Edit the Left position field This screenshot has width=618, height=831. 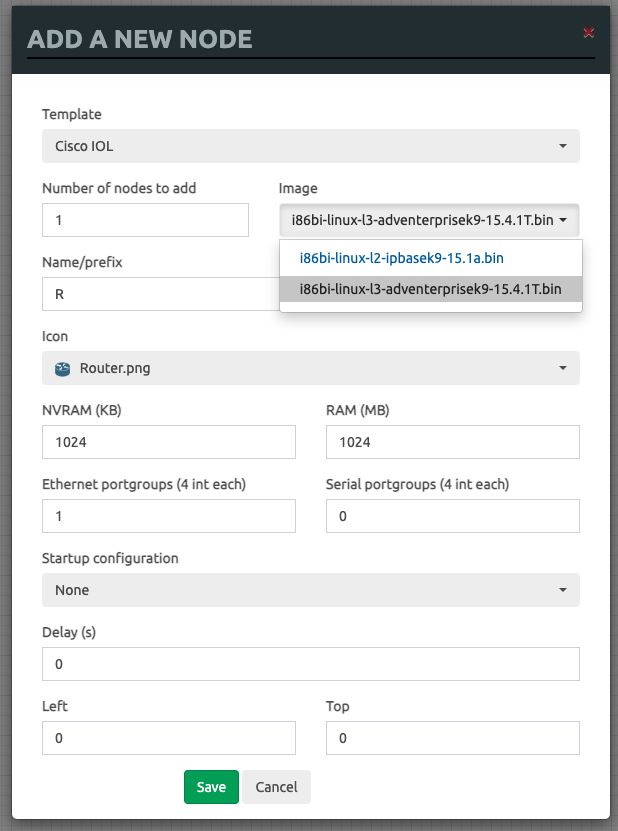(x=169, y=738)
